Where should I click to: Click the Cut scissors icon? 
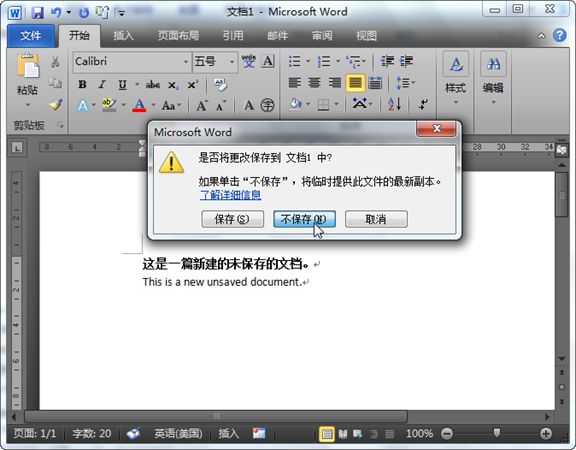tap(55, 62)
